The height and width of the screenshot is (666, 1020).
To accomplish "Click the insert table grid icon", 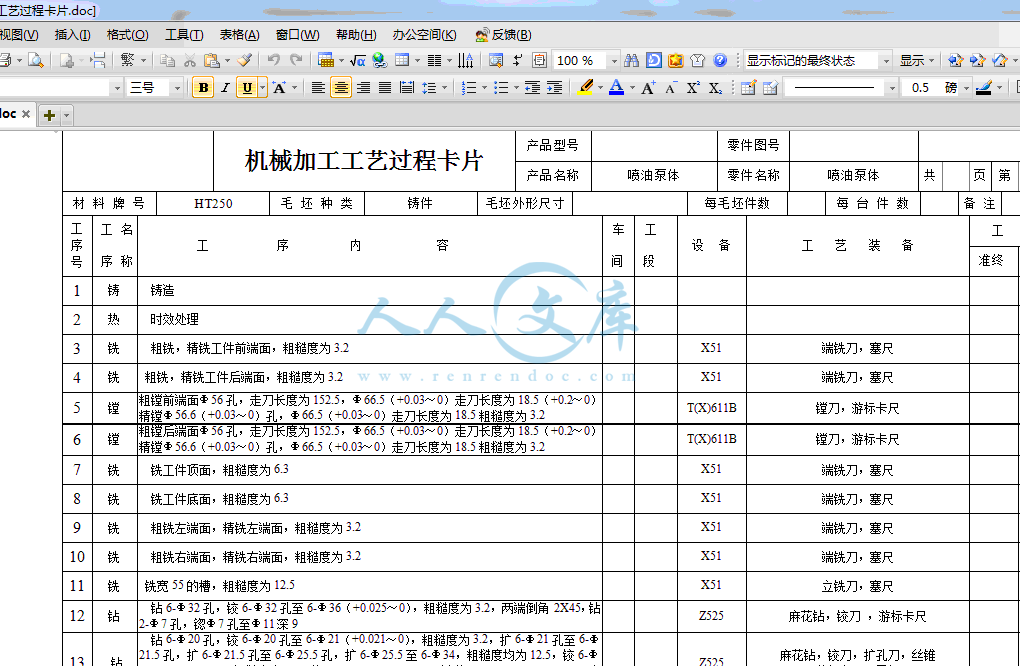I will pyautogui.click(x=402, y=60).
